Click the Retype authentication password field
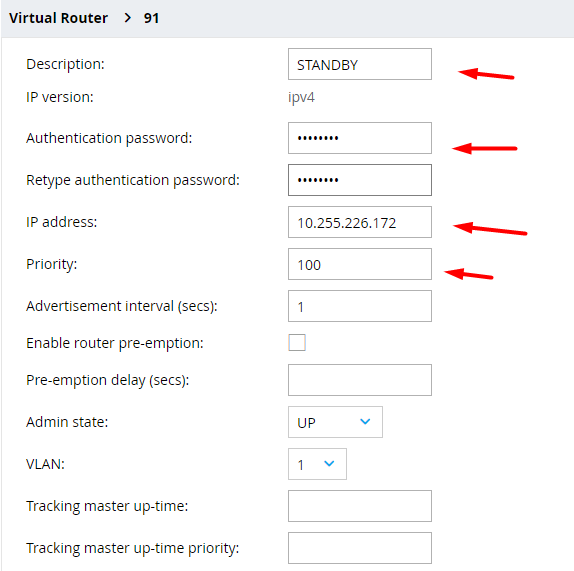The width and height of the screenshot is (574, 571). tap(360, 180)
